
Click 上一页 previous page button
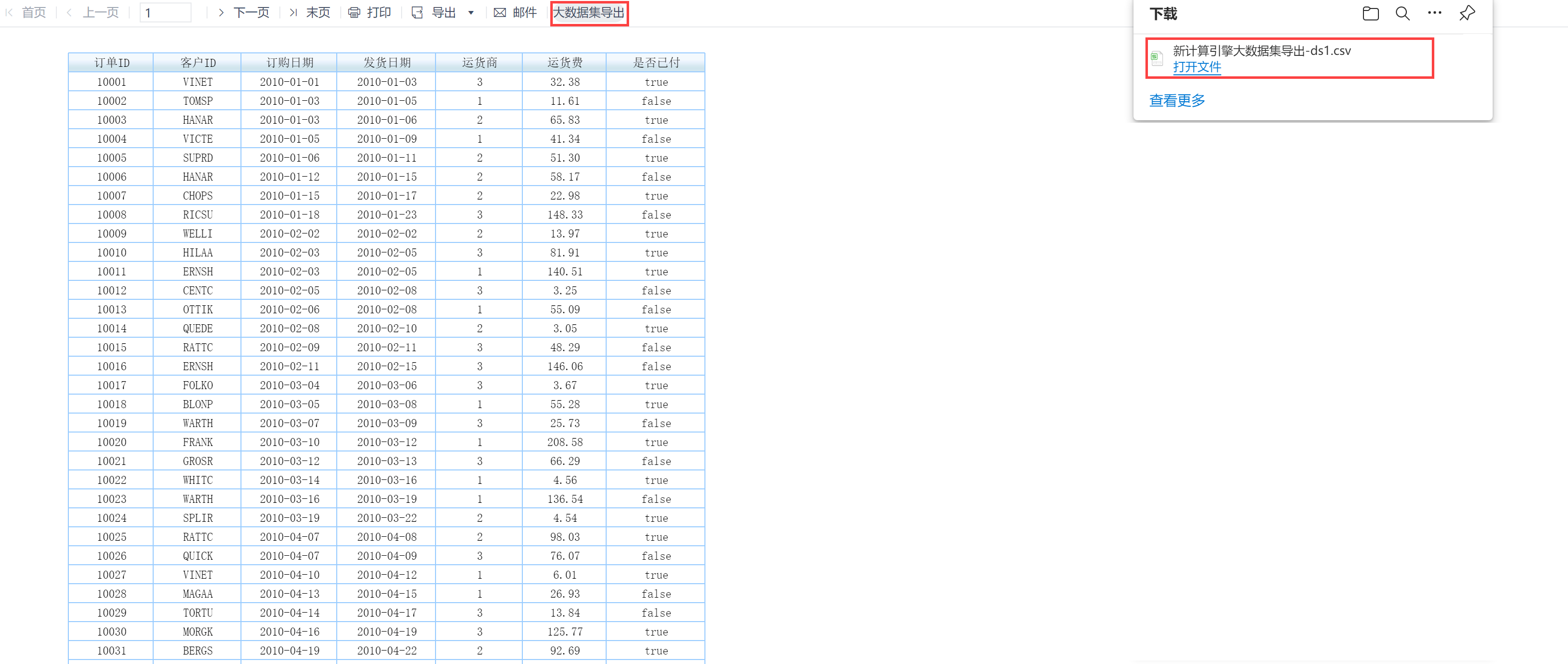click(x=100, y=13)
